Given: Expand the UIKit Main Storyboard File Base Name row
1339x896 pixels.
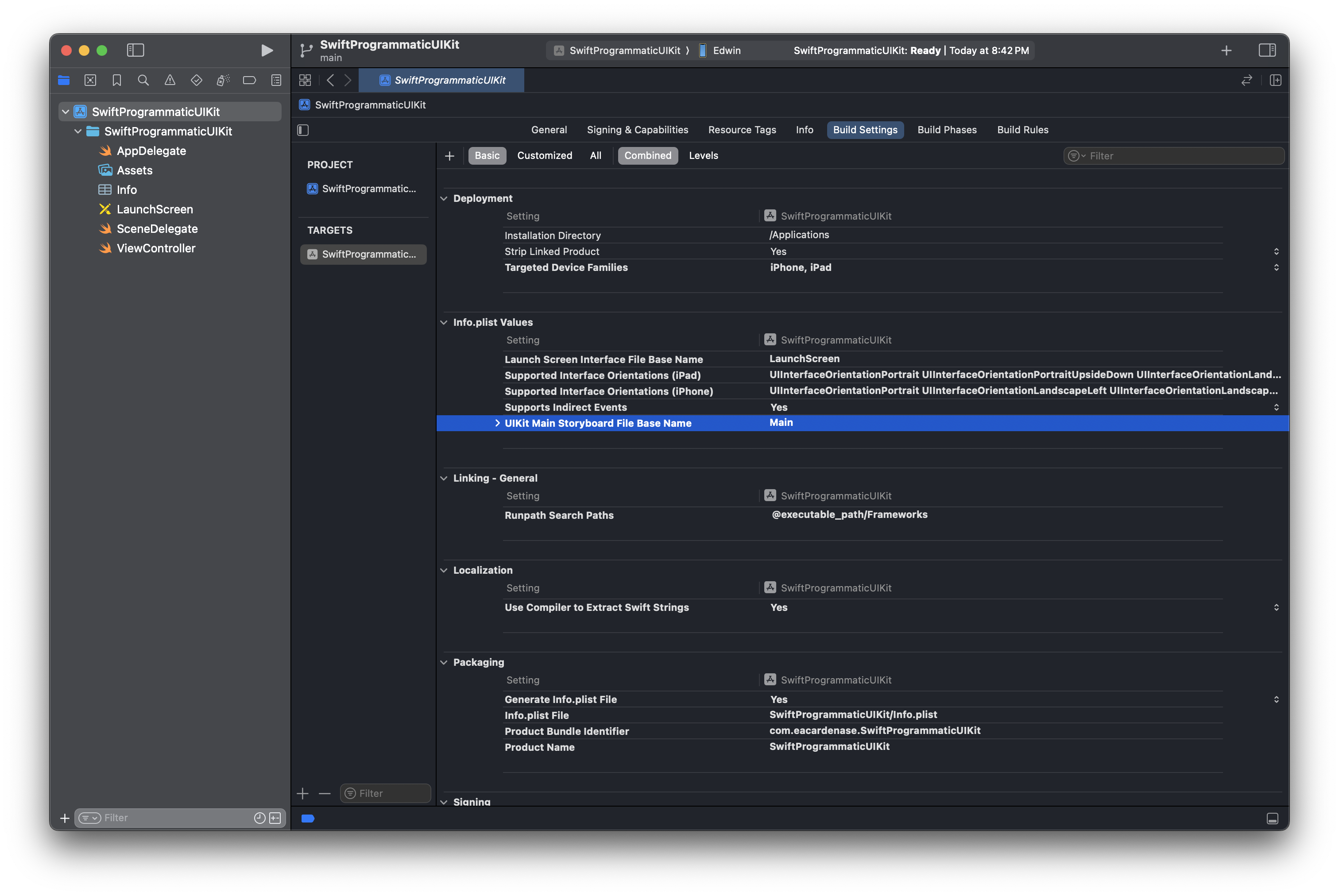Looking at the screenshot, I should pos(497,423).
